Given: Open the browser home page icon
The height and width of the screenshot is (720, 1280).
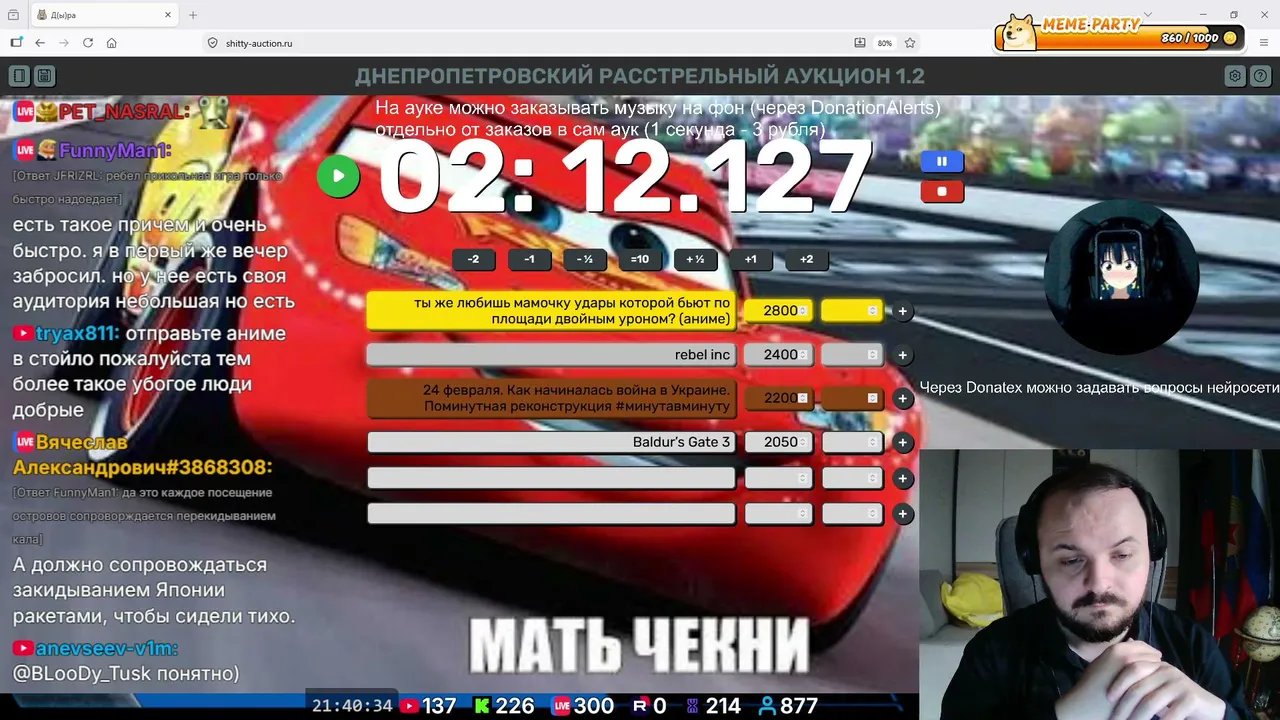Looking at the screenshot, I should pyautogui.click(x=112, y=43).
